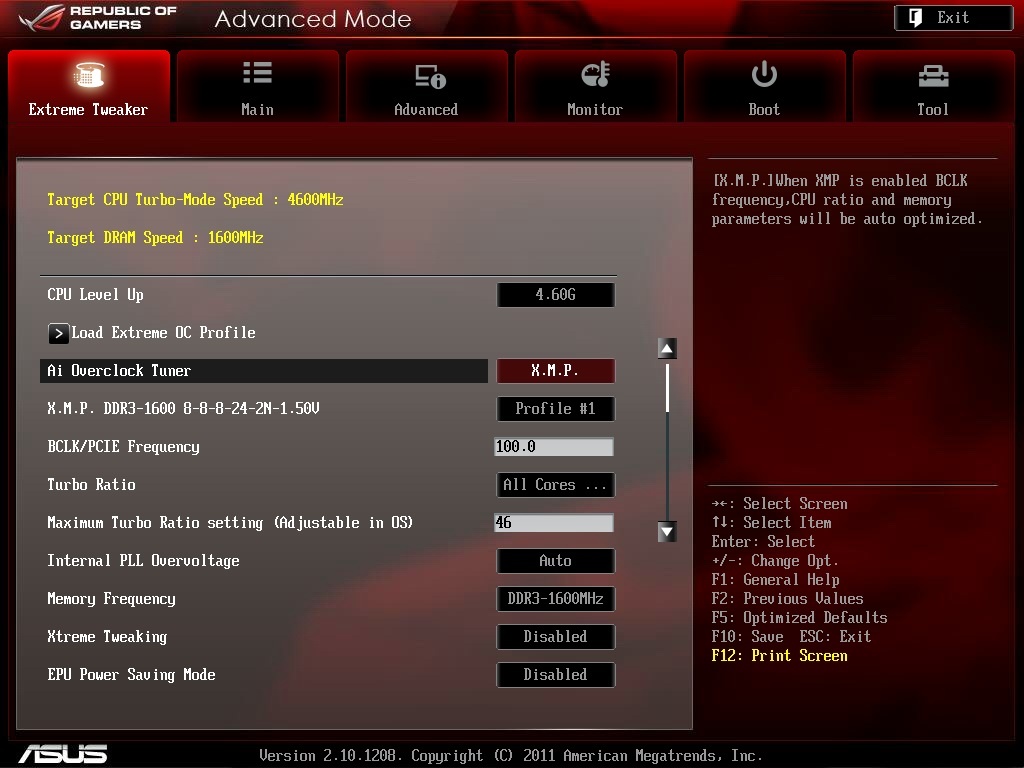Select the CPU Level Up label
The width and height of the screenshot is (1024, 768).
point(95,295)
